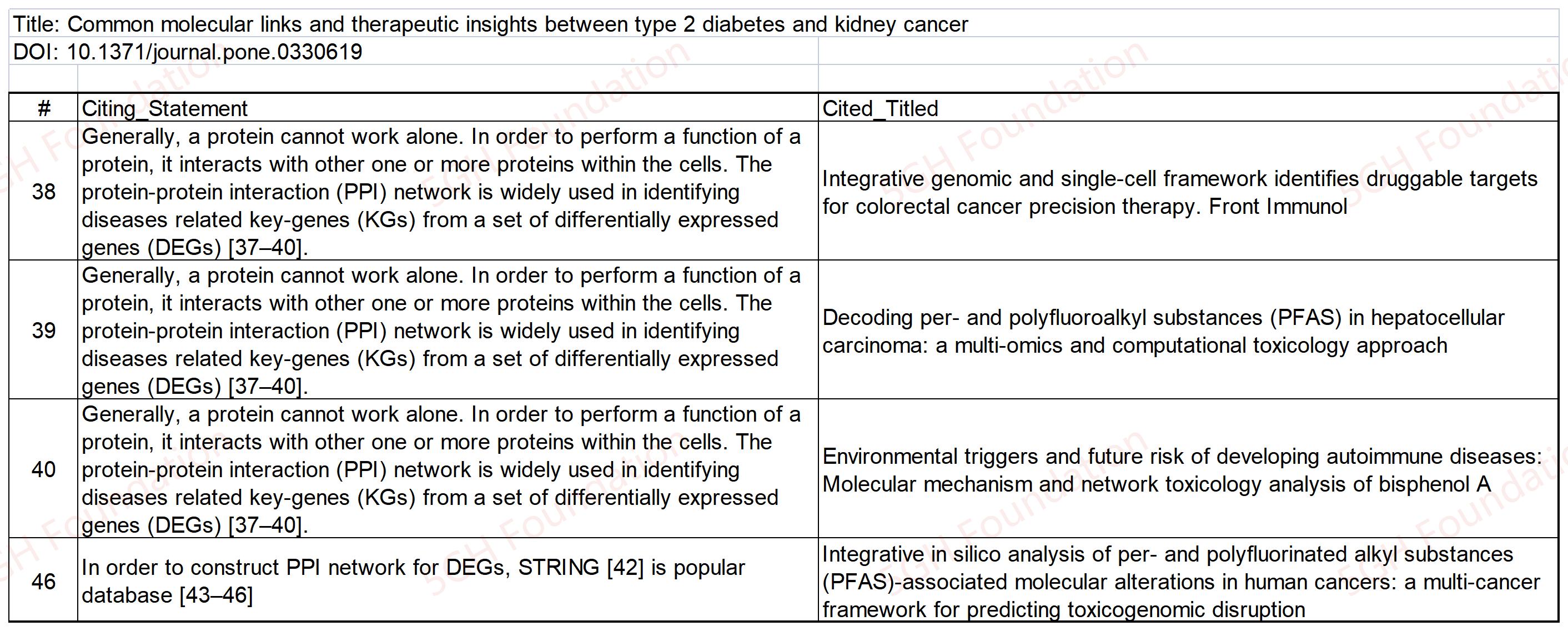Click the Cited_Titled header cell
Viewport: 1568px width, 631px height.
1187,108
